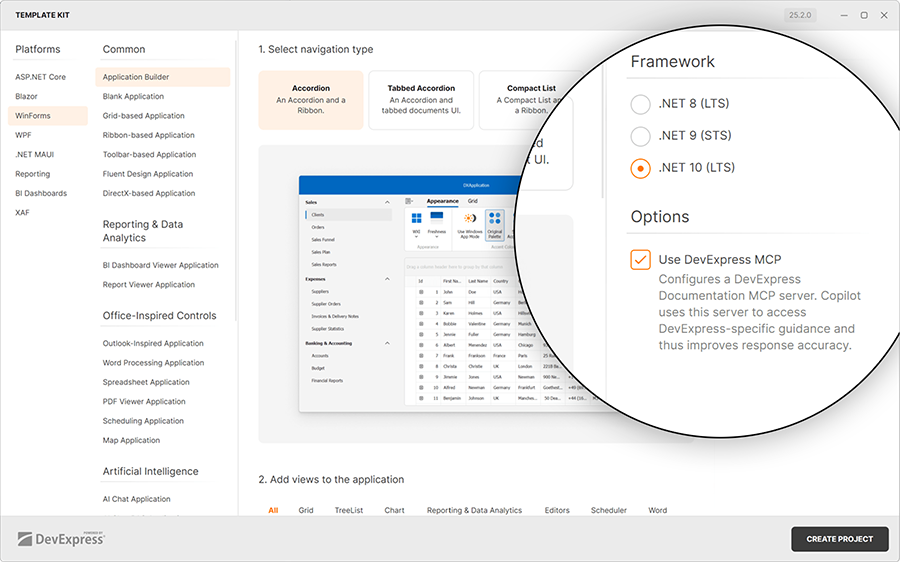Select XAF platform
Screen dimensions: 900x562
22,212
